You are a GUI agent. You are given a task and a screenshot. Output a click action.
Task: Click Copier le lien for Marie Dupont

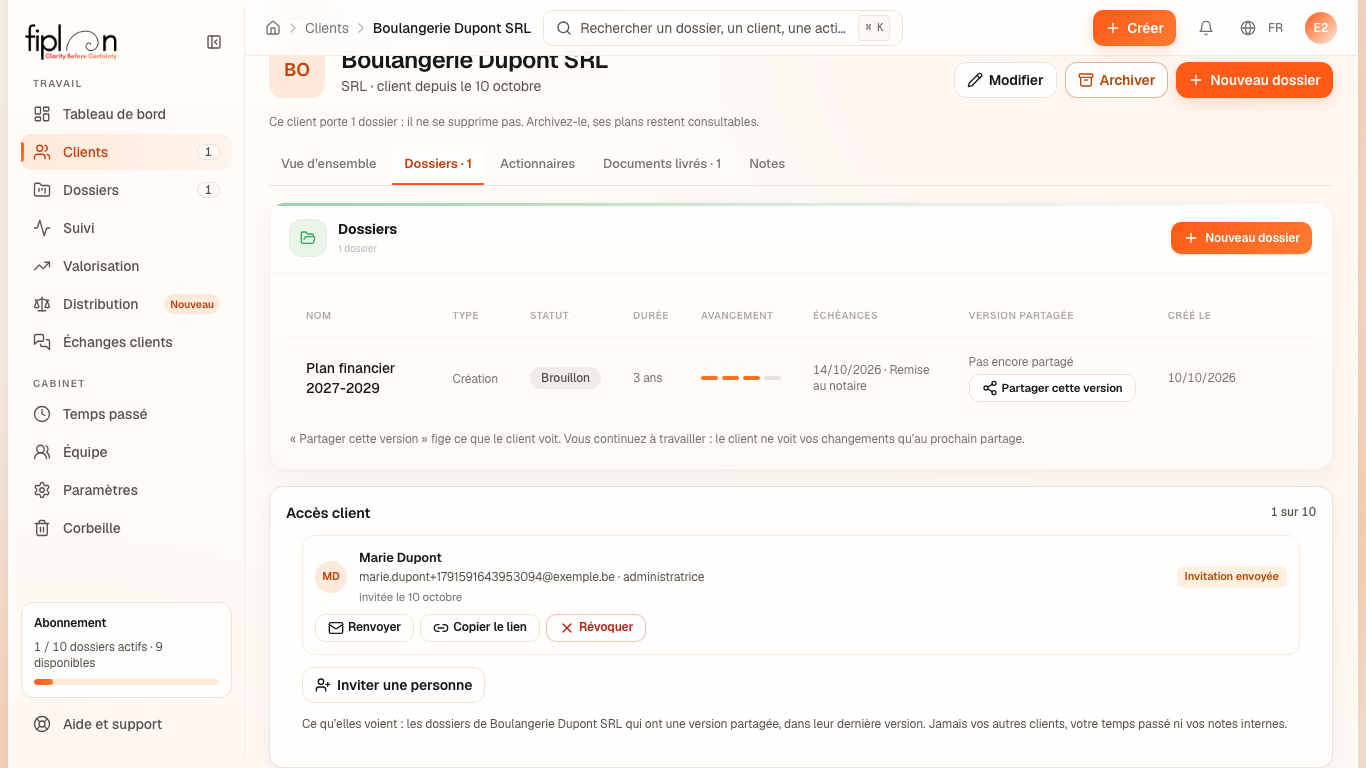tap(480, 628)
